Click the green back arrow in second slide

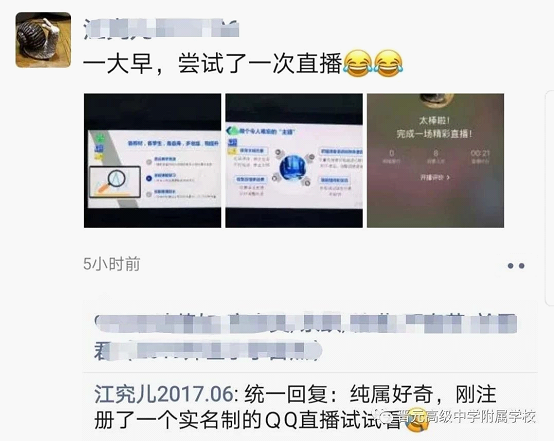pyautogui.click(x=230, y=131)
